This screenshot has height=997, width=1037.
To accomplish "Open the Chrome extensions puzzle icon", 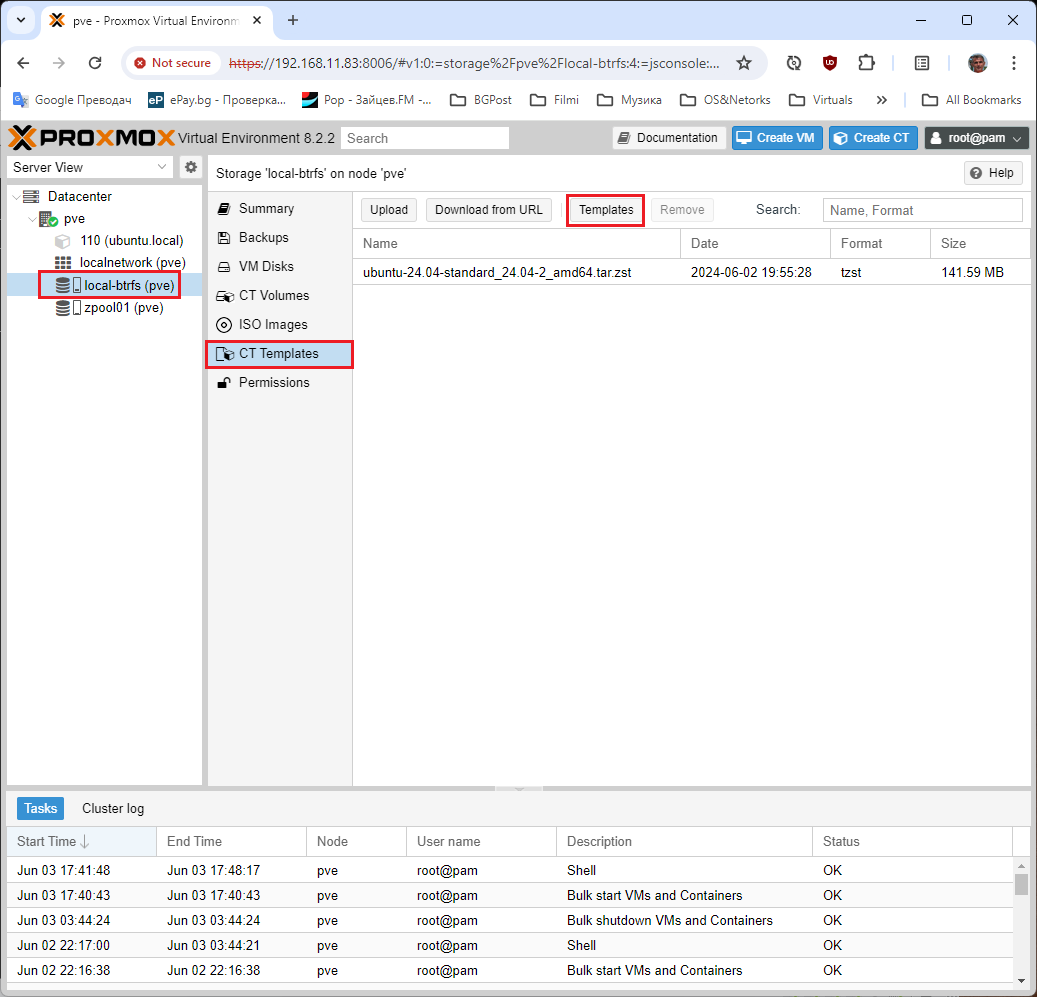I will coord(866,63).
